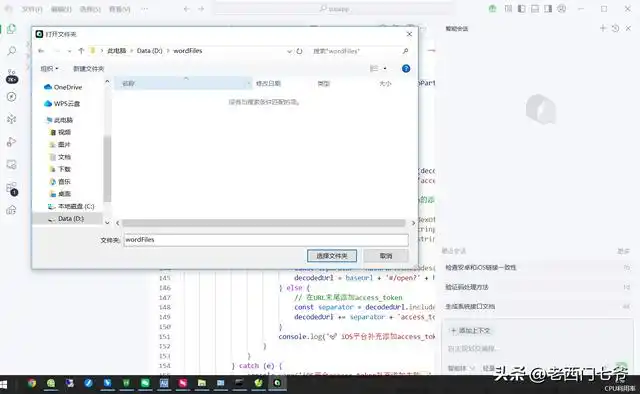Viewport: 640px width, 394px height.
Task: Cancel the dialog with 取消
Action: pos(386,256)
